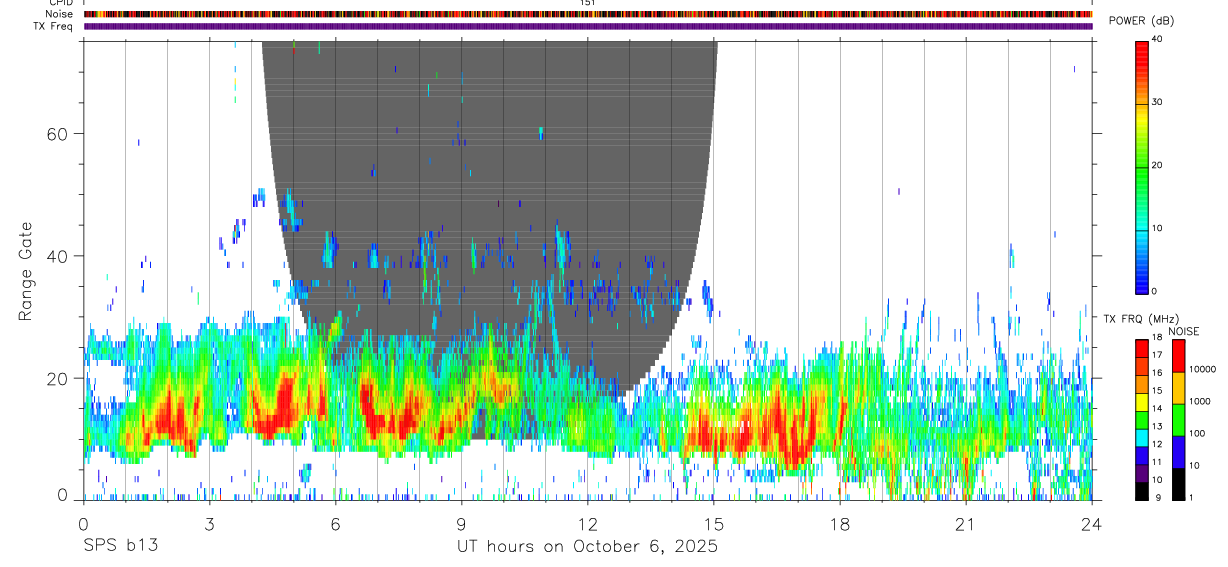The height and width of the screenshot is (567, 1228).
Task: Click the 'Noise' row label at top left
Action: pyautogui.click(x=60, y=14)
